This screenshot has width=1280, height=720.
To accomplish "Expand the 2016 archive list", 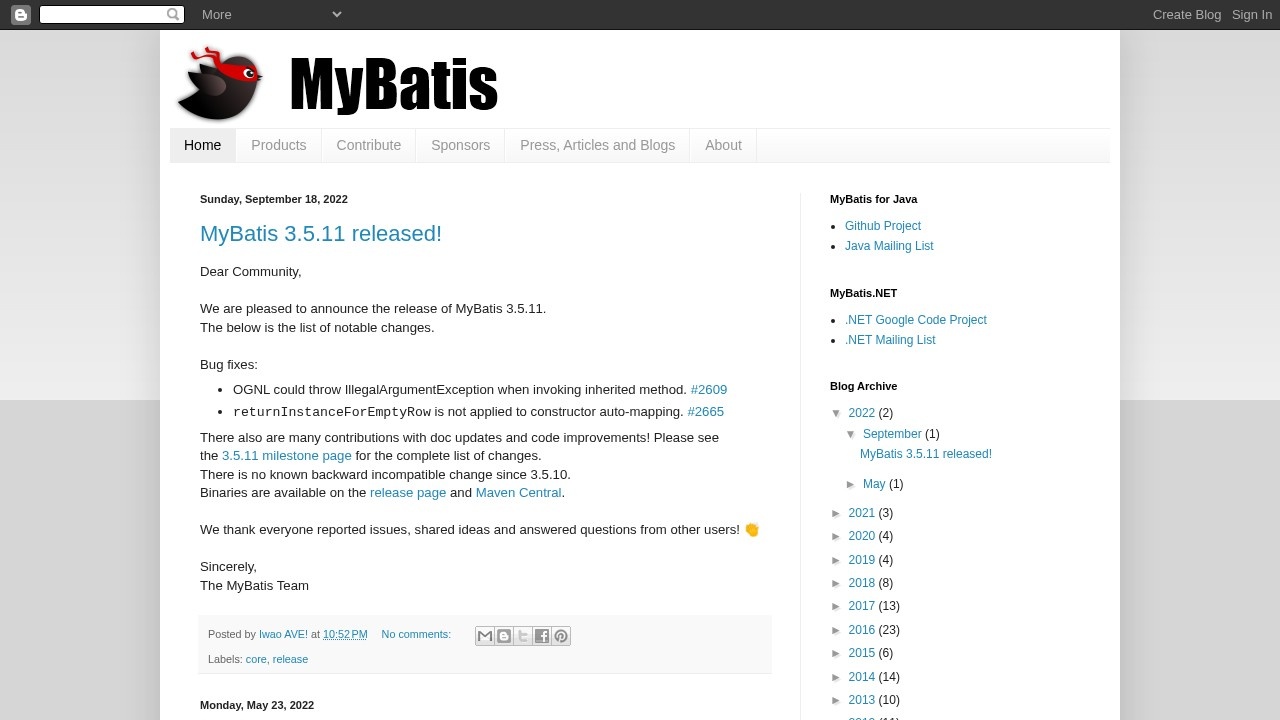I will click(838, 630).
